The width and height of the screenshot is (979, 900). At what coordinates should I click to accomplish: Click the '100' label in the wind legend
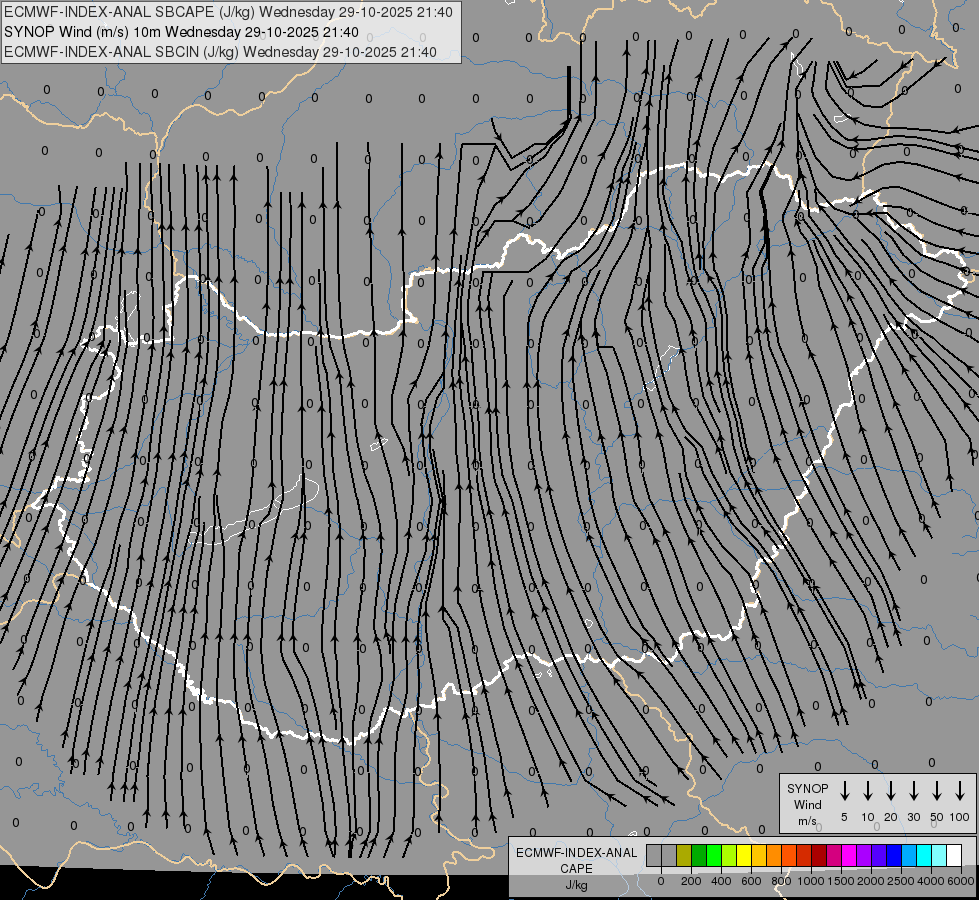click(x=960, y=817)
